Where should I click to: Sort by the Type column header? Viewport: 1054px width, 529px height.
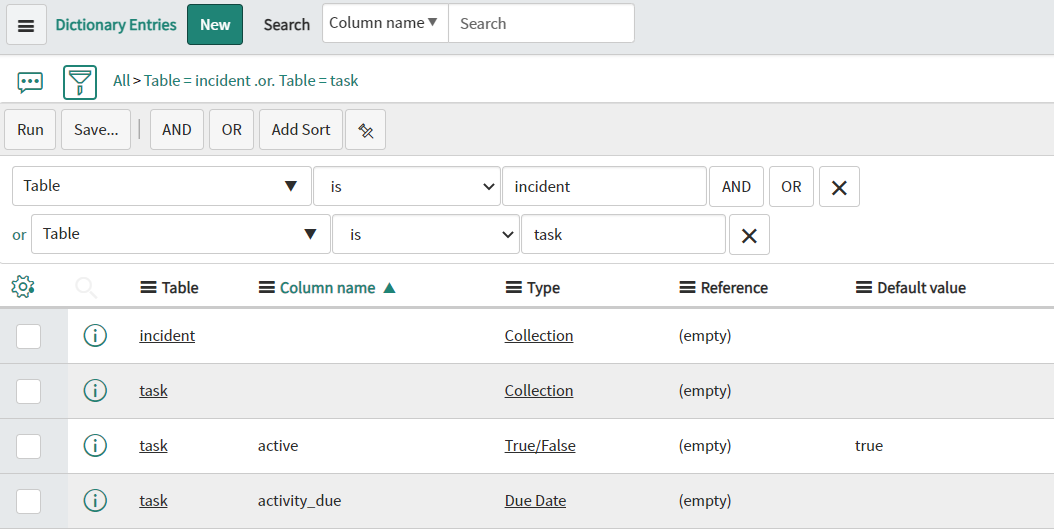pyautogui.click(x=544, y=288)
